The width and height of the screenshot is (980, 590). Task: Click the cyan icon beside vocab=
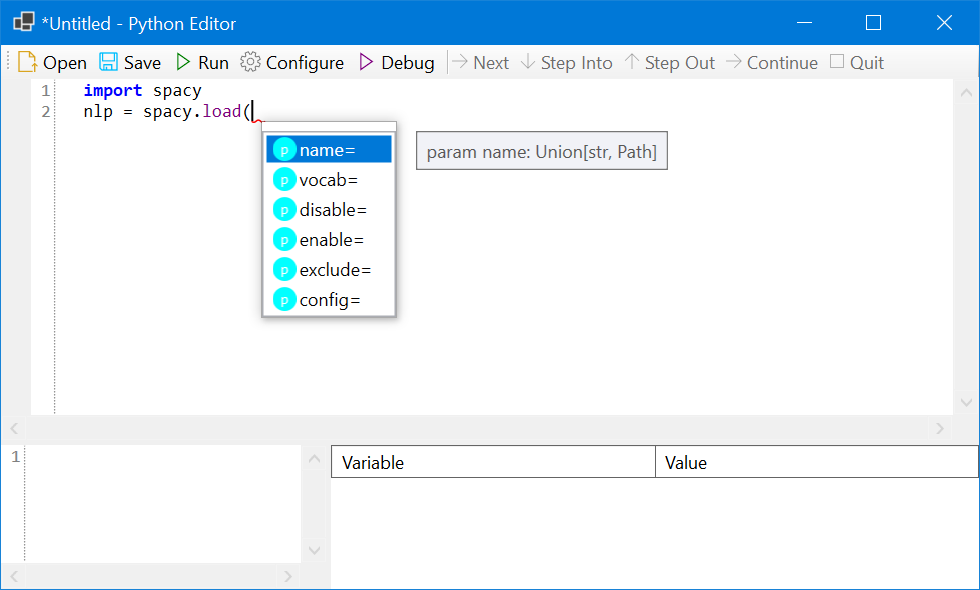point(284,180)
